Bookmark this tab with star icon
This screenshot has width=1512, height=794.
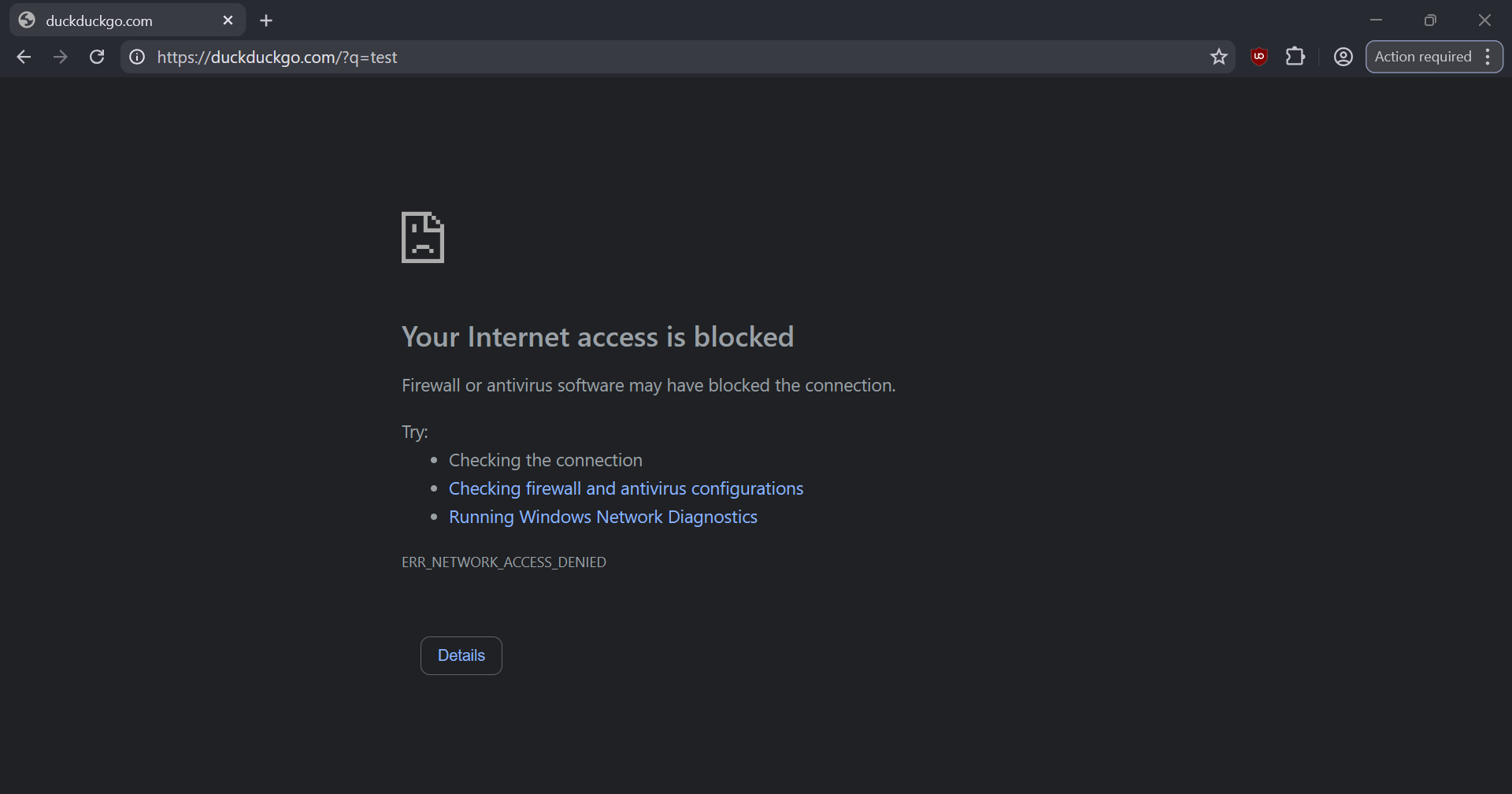point(1219,57)
